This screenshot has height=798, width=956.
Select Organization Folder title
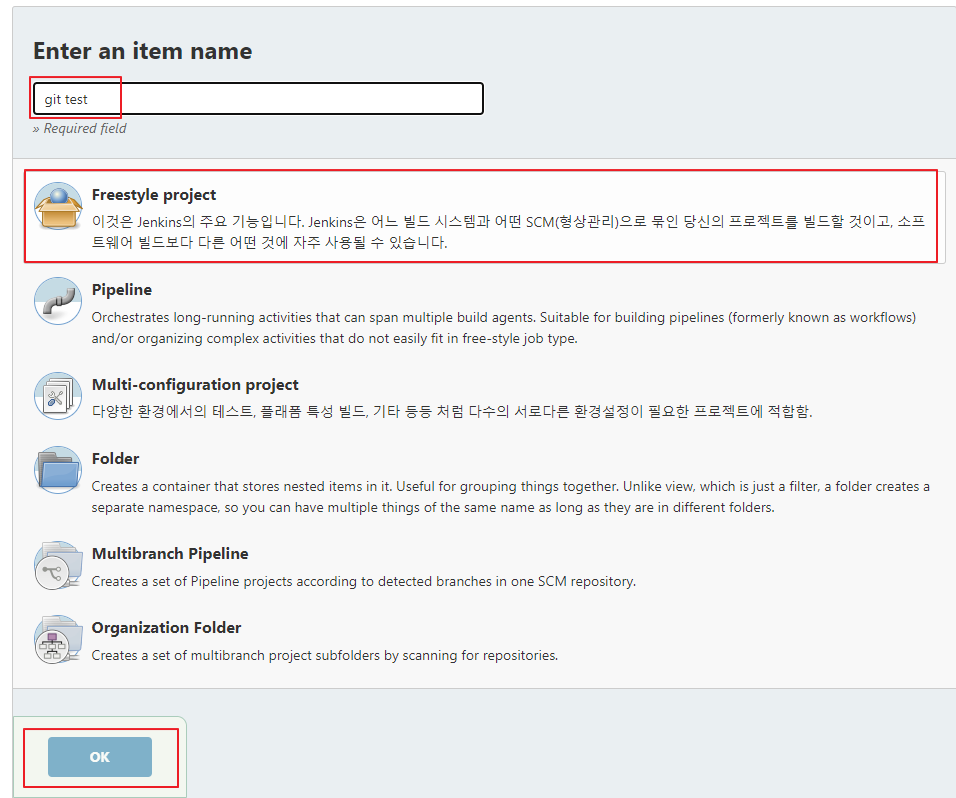tap(166, 627)
